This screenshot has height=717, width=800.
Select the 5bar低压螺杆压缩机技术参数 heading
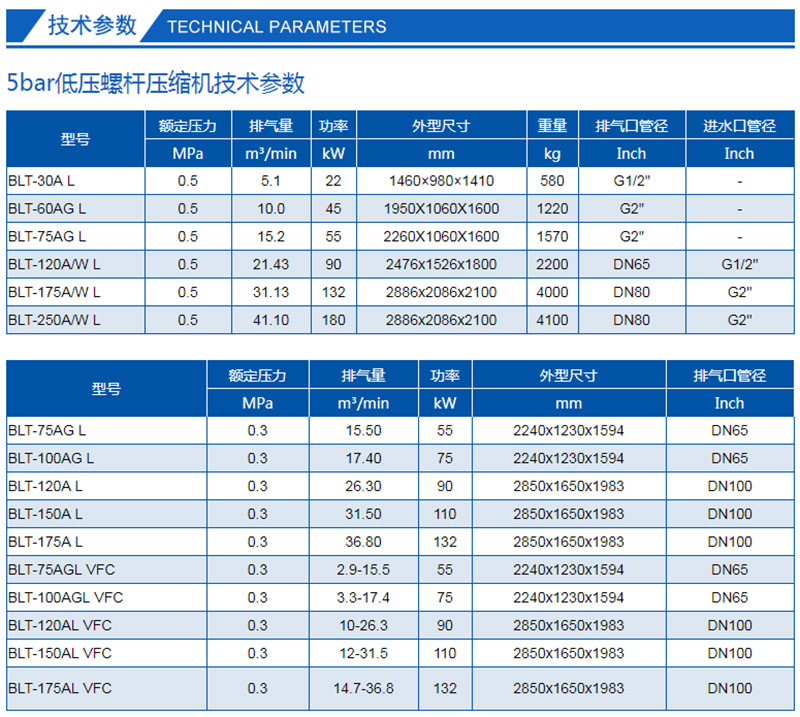pos(156,83)
